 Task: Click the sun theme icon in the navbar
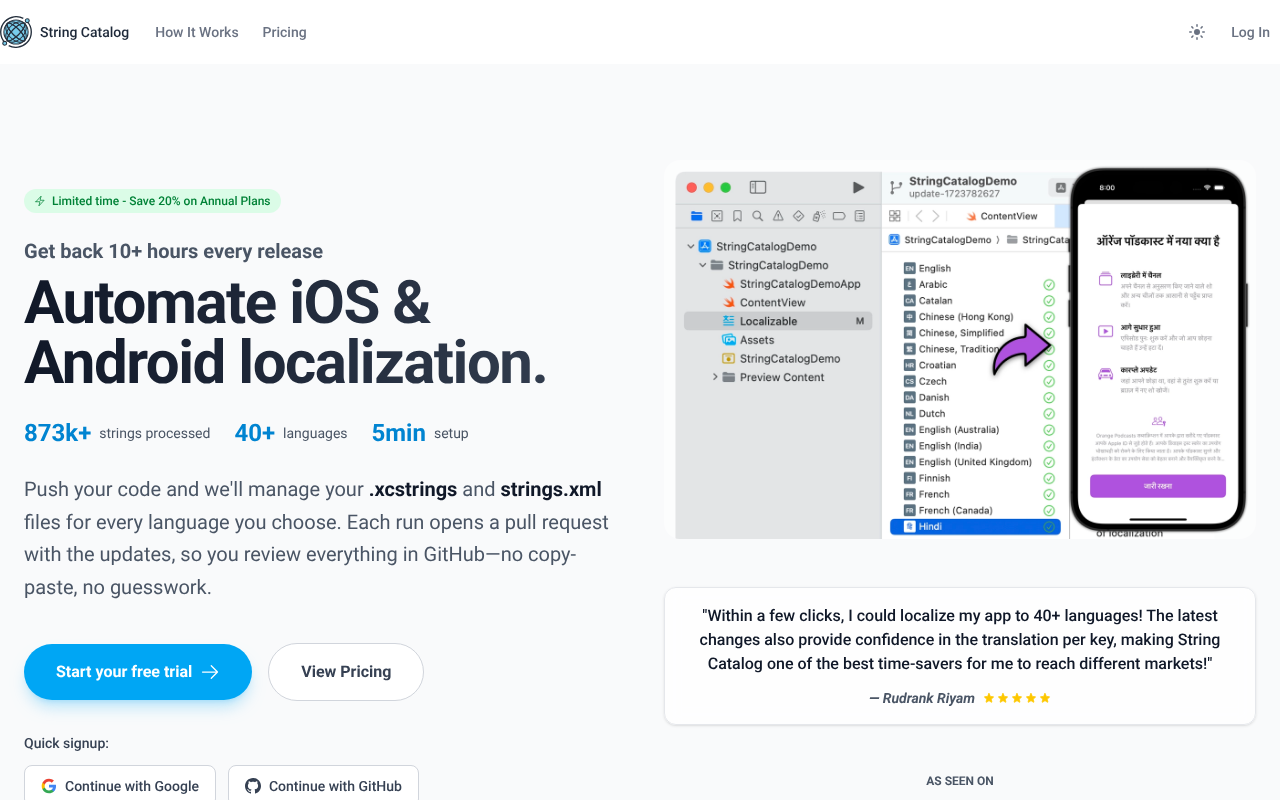[1197, 32]
